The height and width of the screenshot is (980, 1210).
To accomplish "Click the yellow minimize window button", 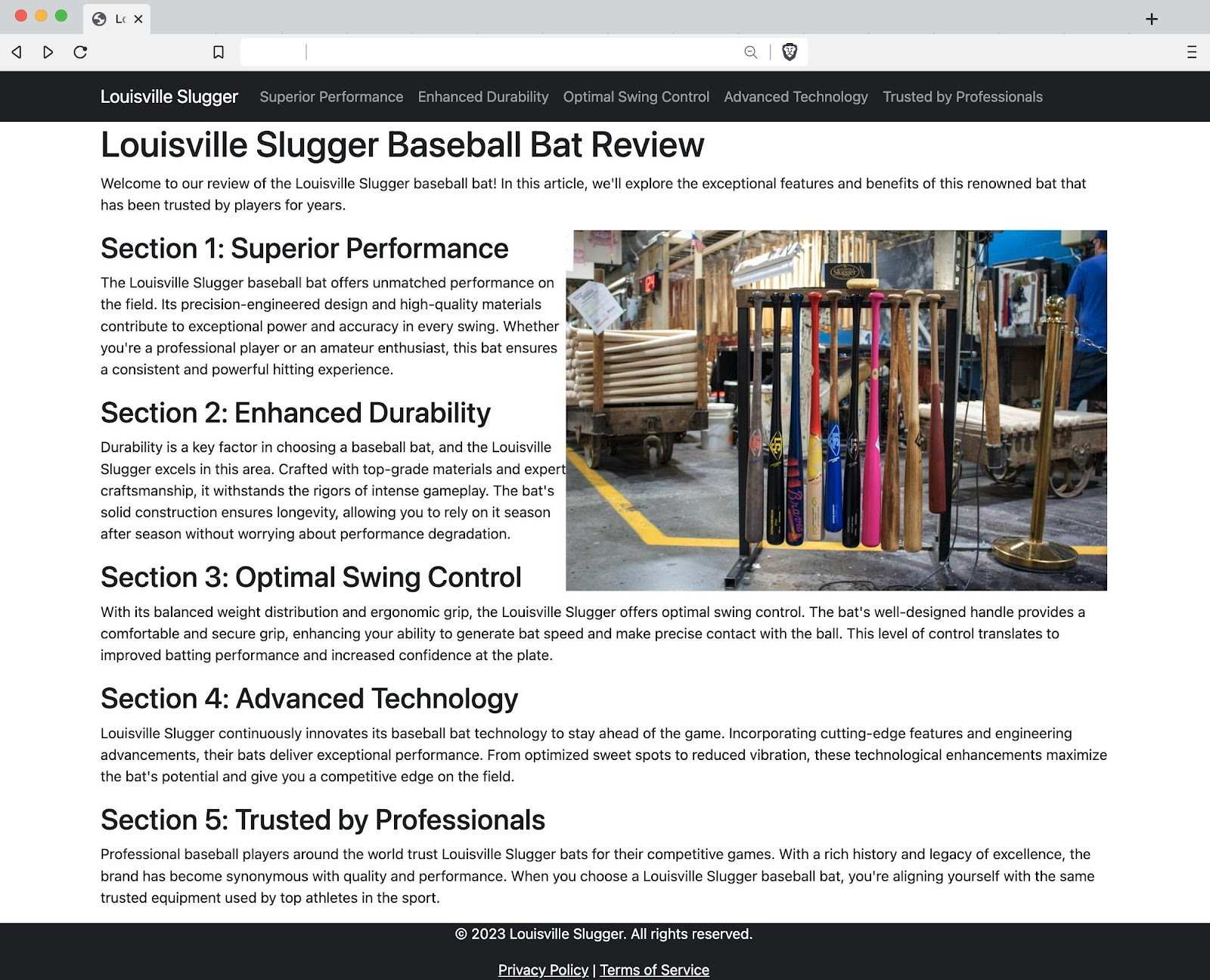I will (x=42, y=16).
